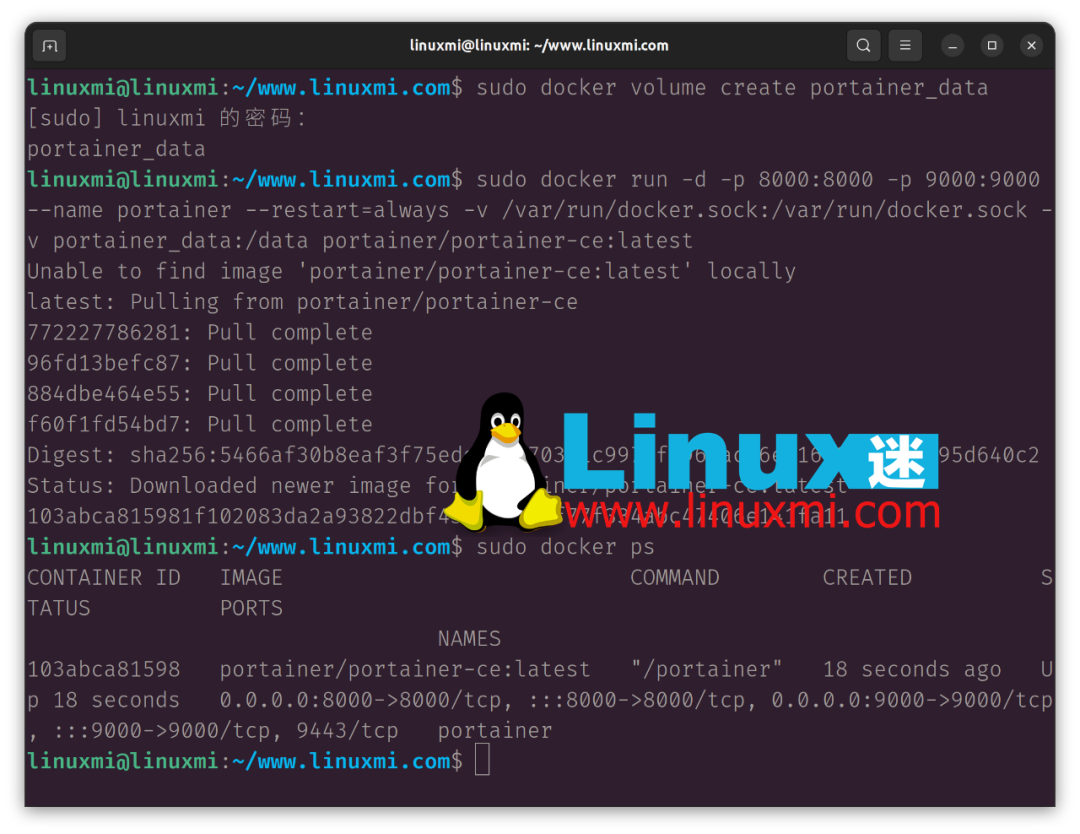Click the 'PORTS' column header

point(251,608)
